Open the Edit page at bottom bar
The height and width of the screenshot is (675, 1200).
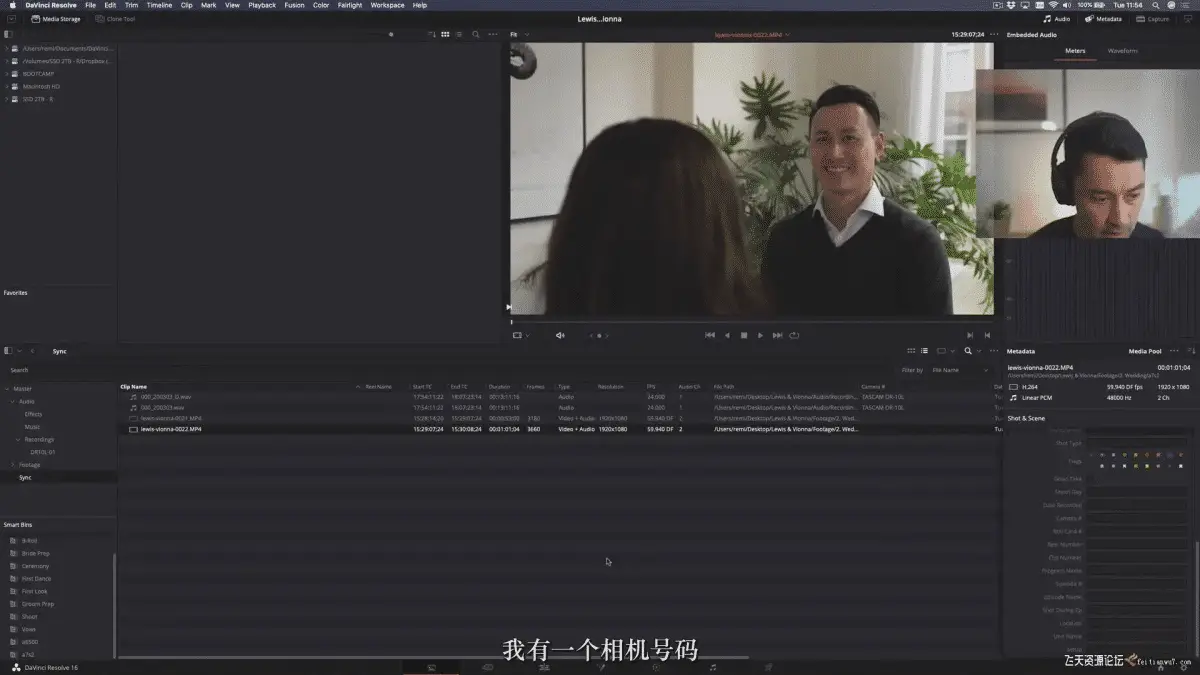[544, 666]
